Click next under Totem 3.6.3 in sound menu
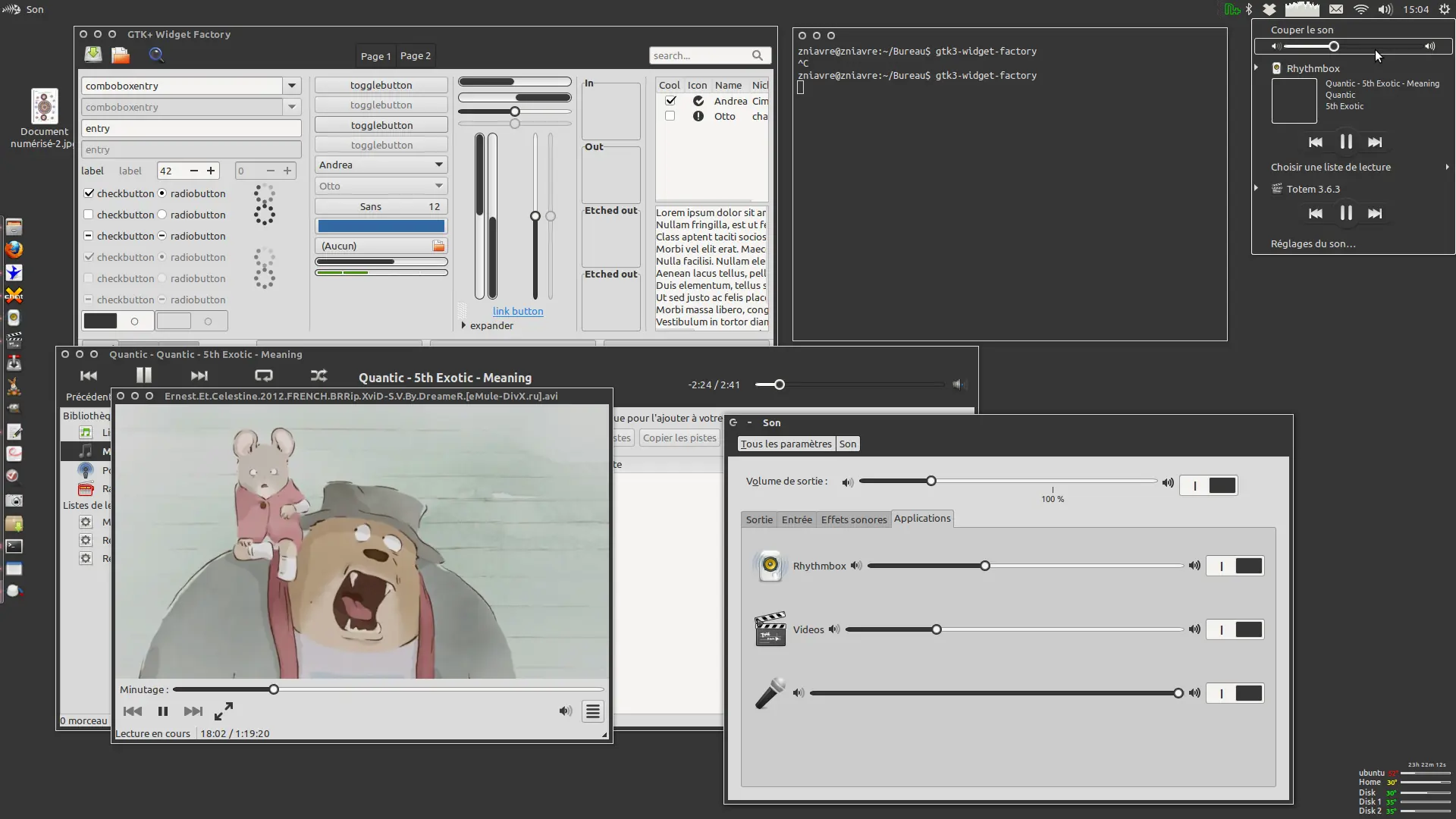This screenshot has height=819, width=1456. 1375,214
